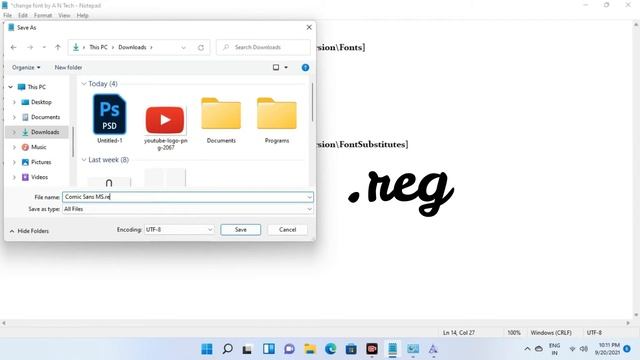Open Notepad View menu

64,16
